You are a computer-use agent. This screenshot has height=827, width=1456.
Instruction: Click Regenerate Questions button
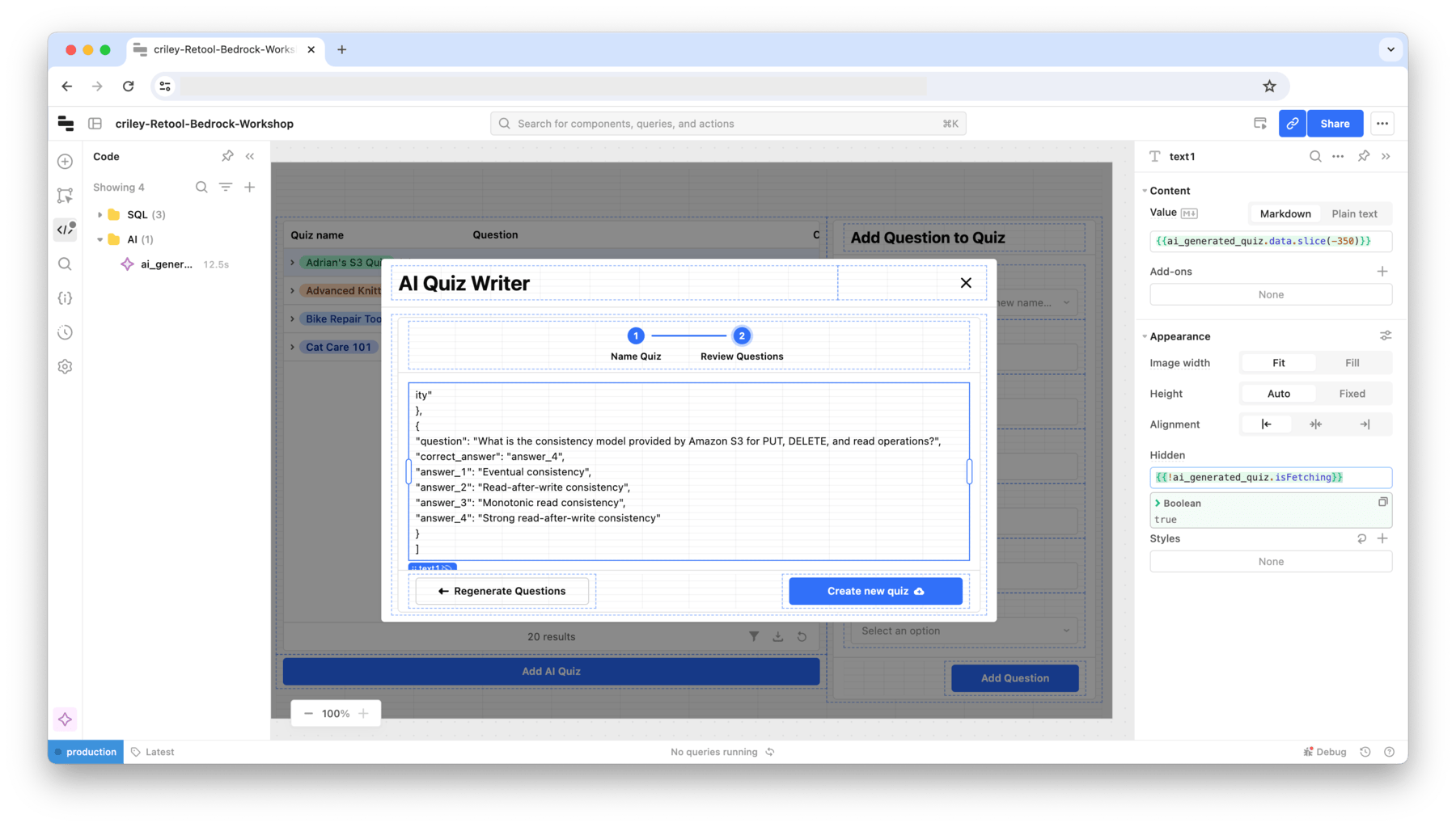(x=502, y=591)
